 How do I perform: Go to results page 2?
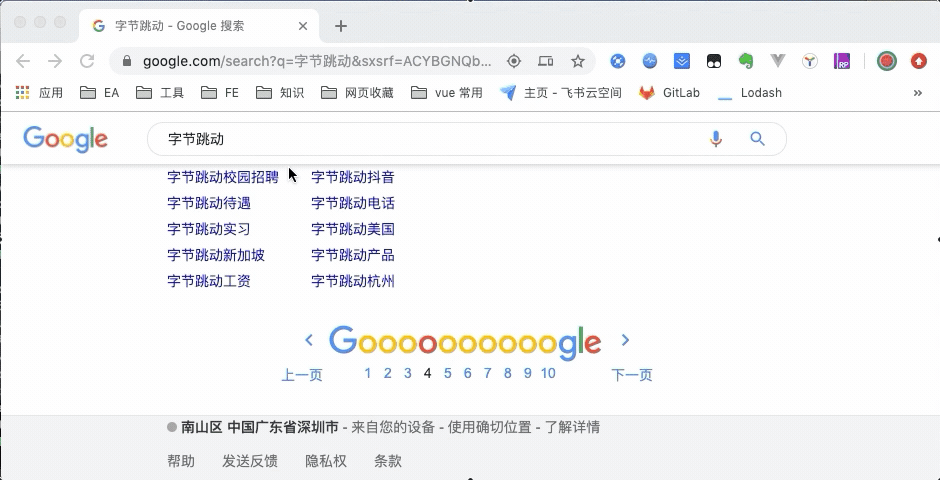[387, 373]
